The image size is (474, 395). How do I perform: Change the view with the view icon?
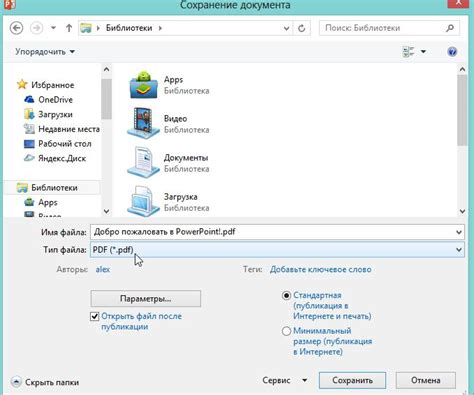click(x=408, y=52)
